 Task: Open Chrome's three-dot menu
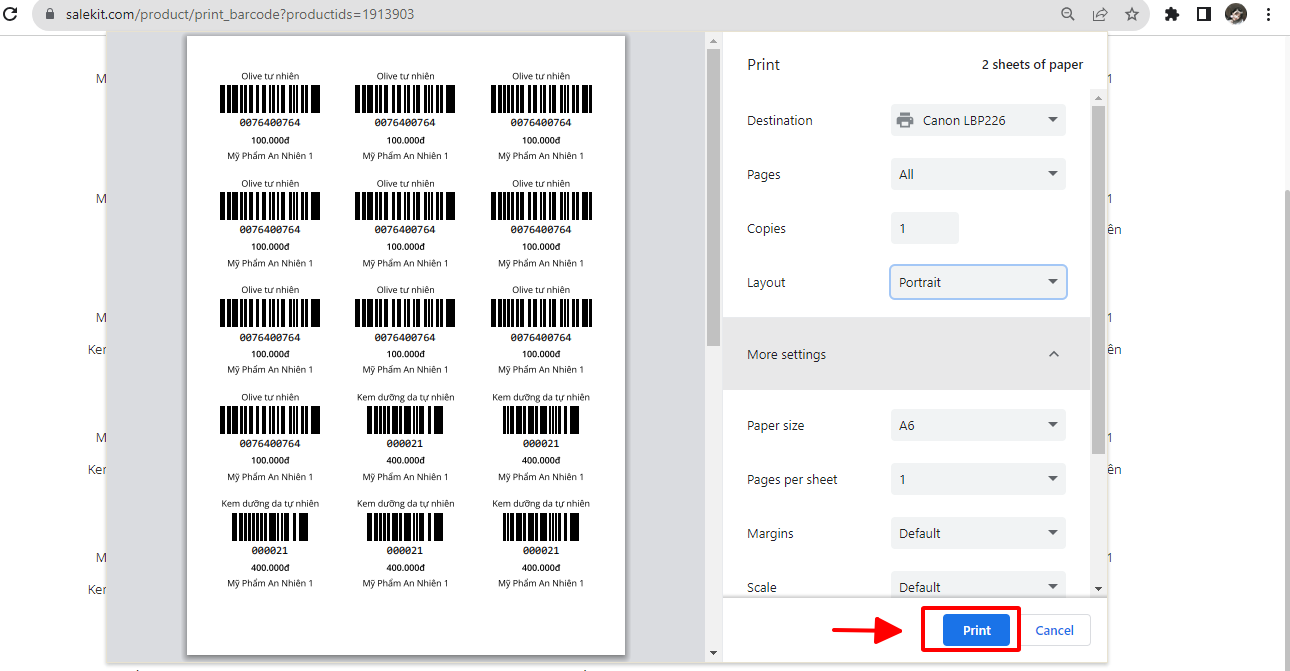coord(1268,14)
